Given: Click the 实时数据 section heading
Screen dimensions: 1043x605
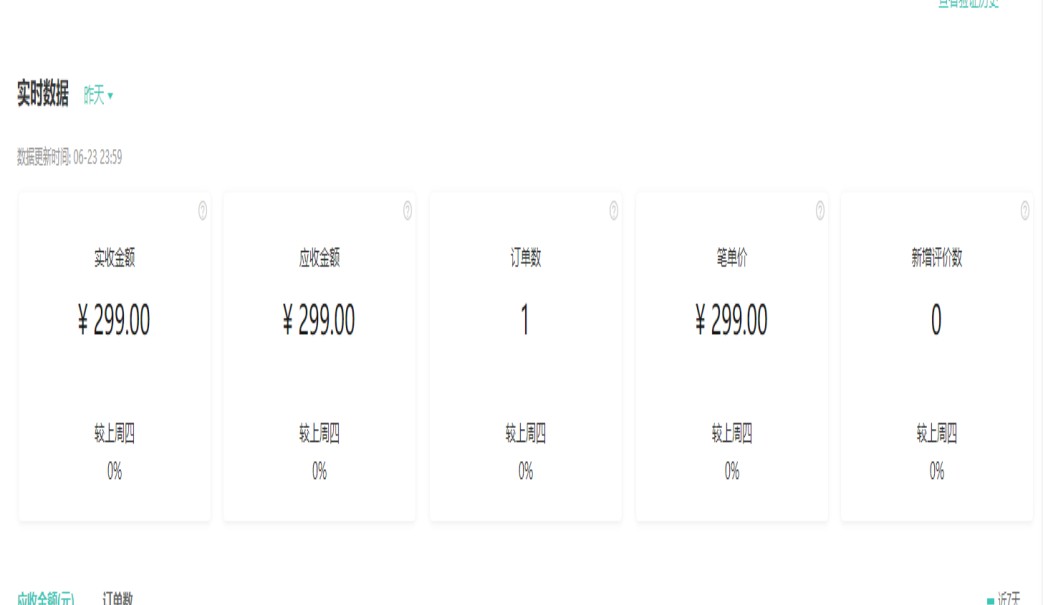Looking at the screenshot, I should [x=43, y=95].
